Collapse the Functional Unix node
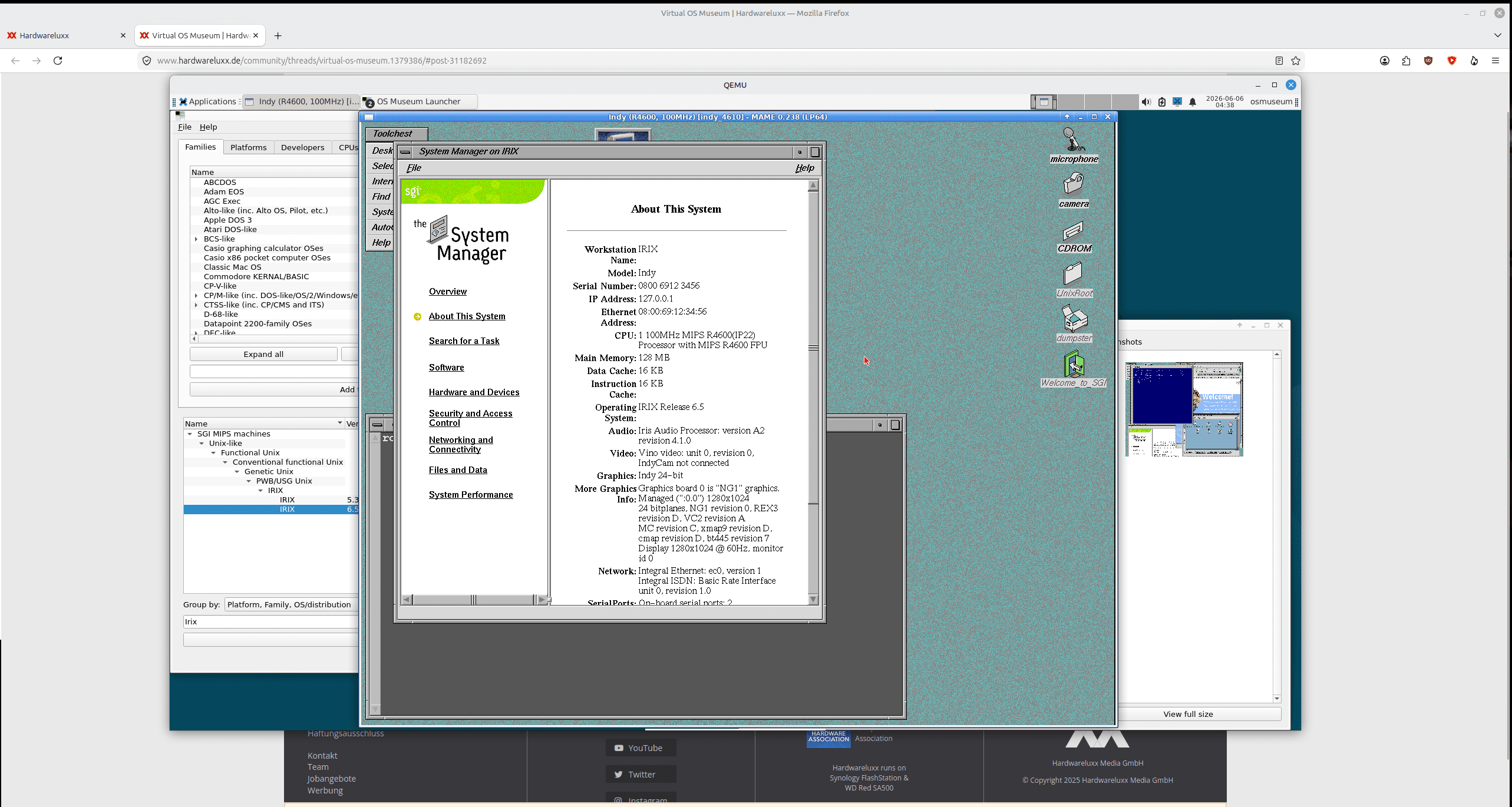 tap(213, 453)
